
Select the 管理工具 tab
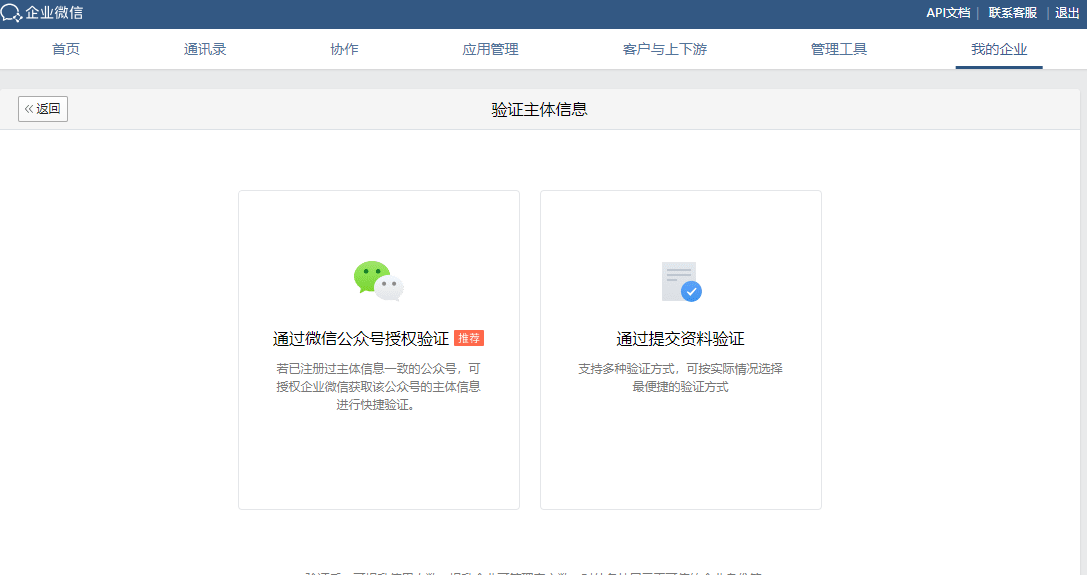(839, 49)
